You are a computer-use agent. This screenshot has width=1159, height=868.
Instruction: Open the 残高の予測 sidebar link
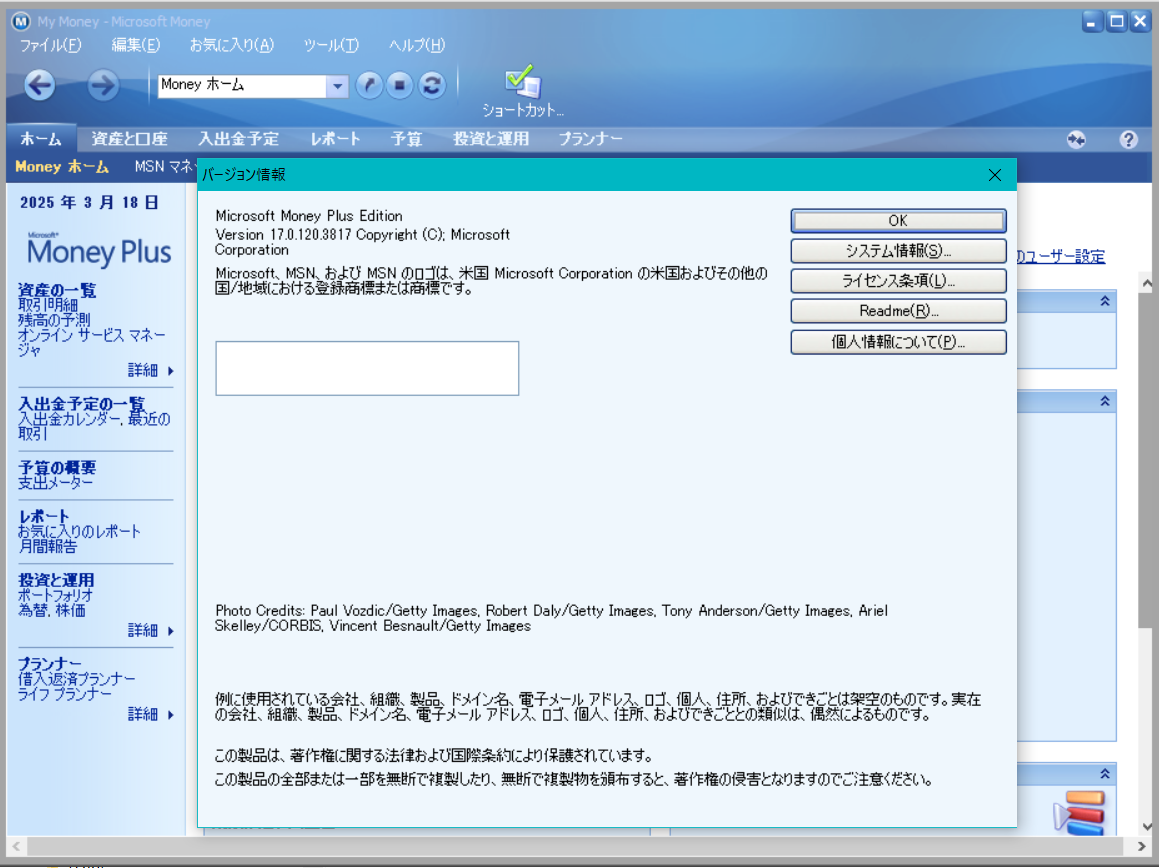click(54, 319)
